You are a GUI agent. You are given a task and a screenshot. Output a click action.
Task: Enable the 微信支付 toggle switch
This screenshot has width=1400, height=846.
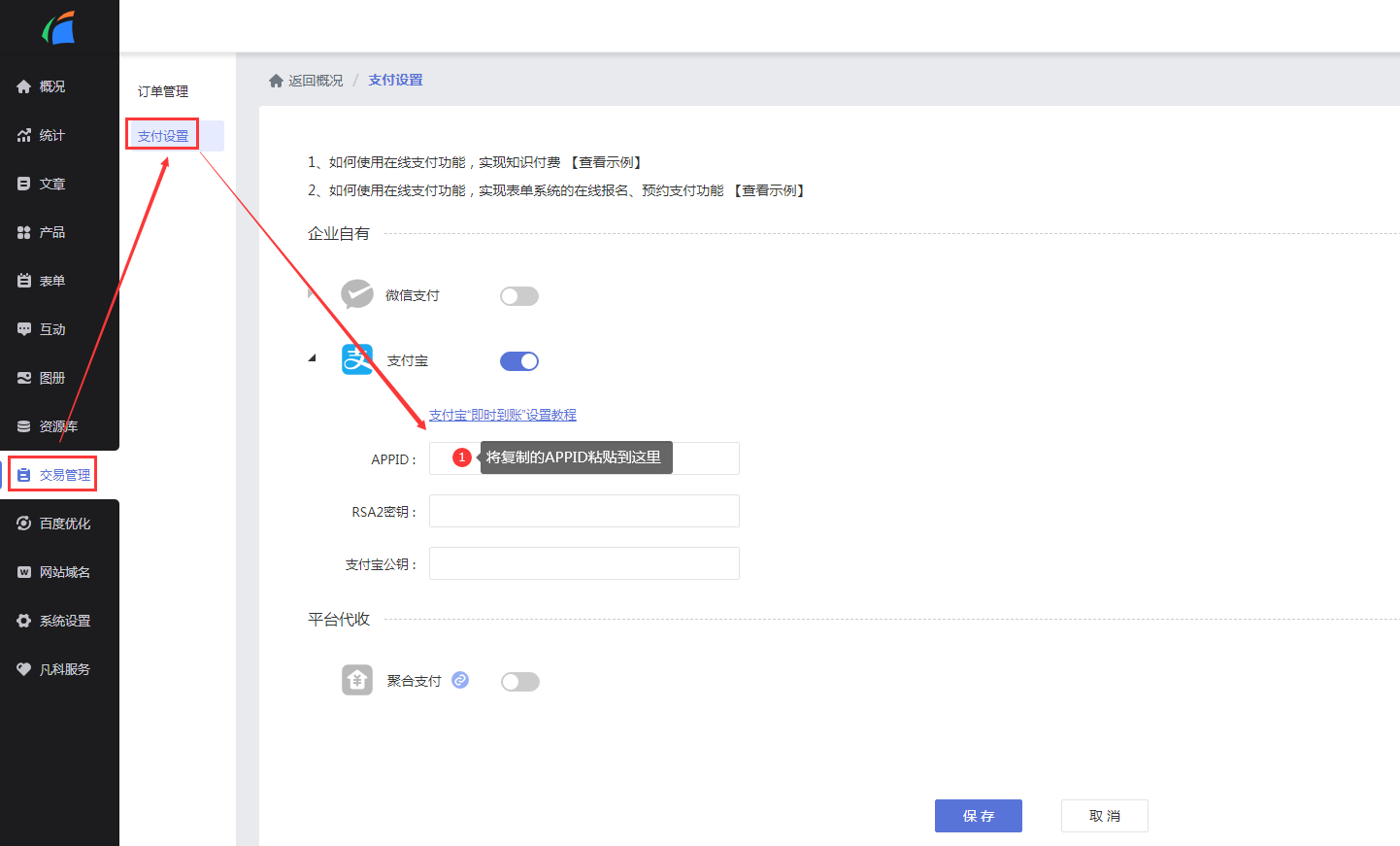coord(519,296)
